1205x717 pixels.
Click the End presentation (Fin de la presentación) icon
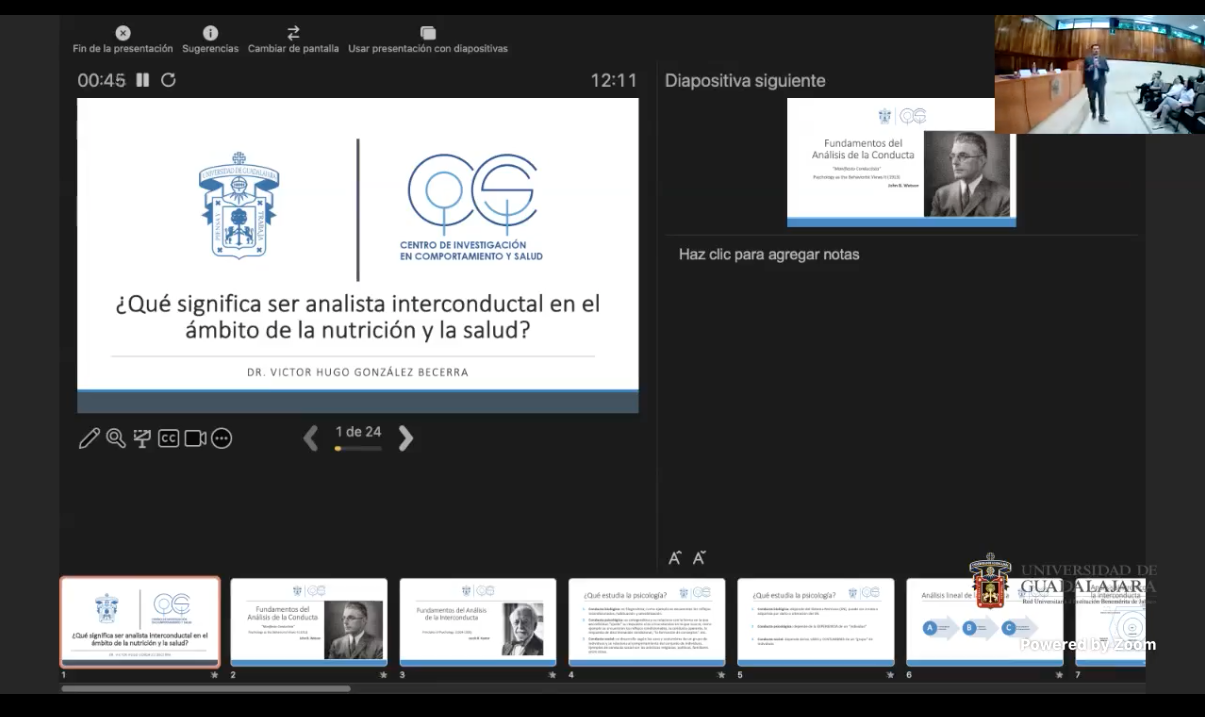pos(122,33)
